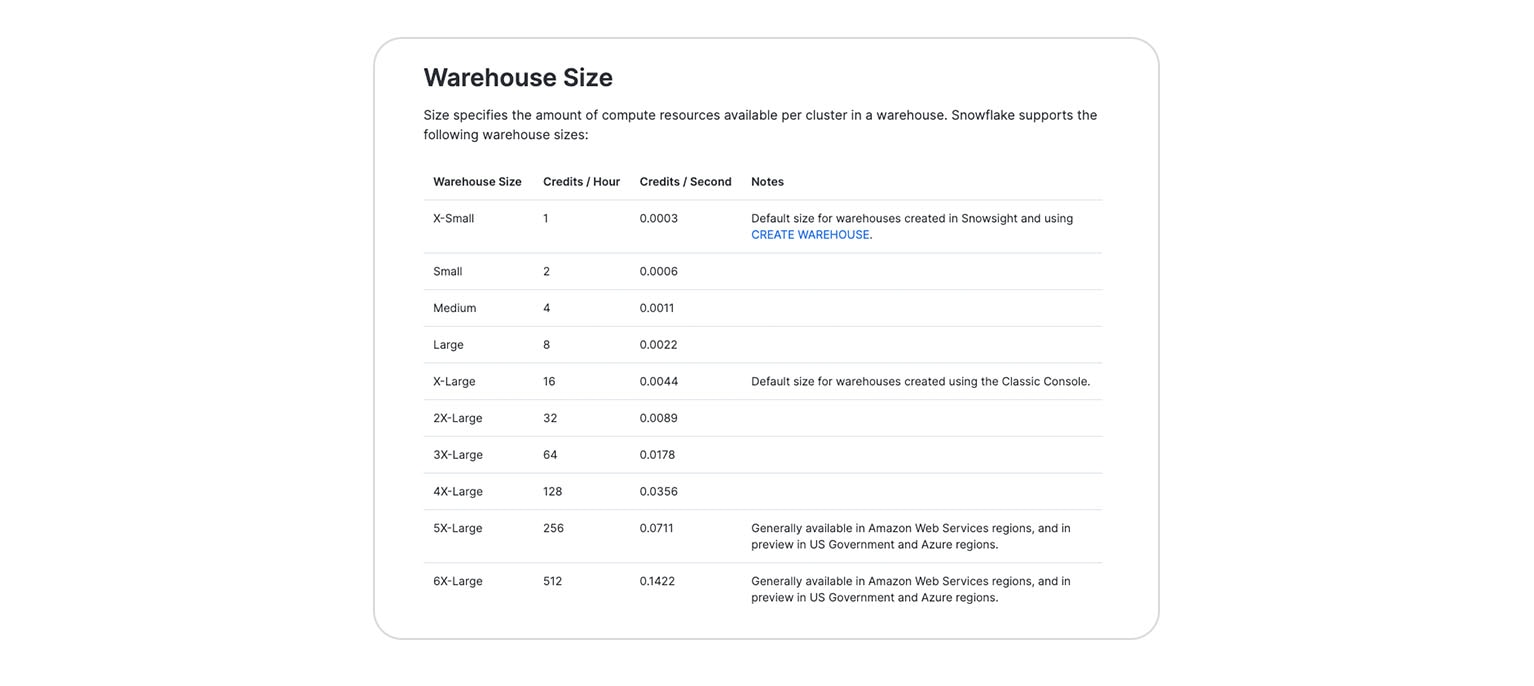Open the CREATE WAREHOUSE link
The width and height of the screenshot is (1534, 686).
(x=810, y=233)
